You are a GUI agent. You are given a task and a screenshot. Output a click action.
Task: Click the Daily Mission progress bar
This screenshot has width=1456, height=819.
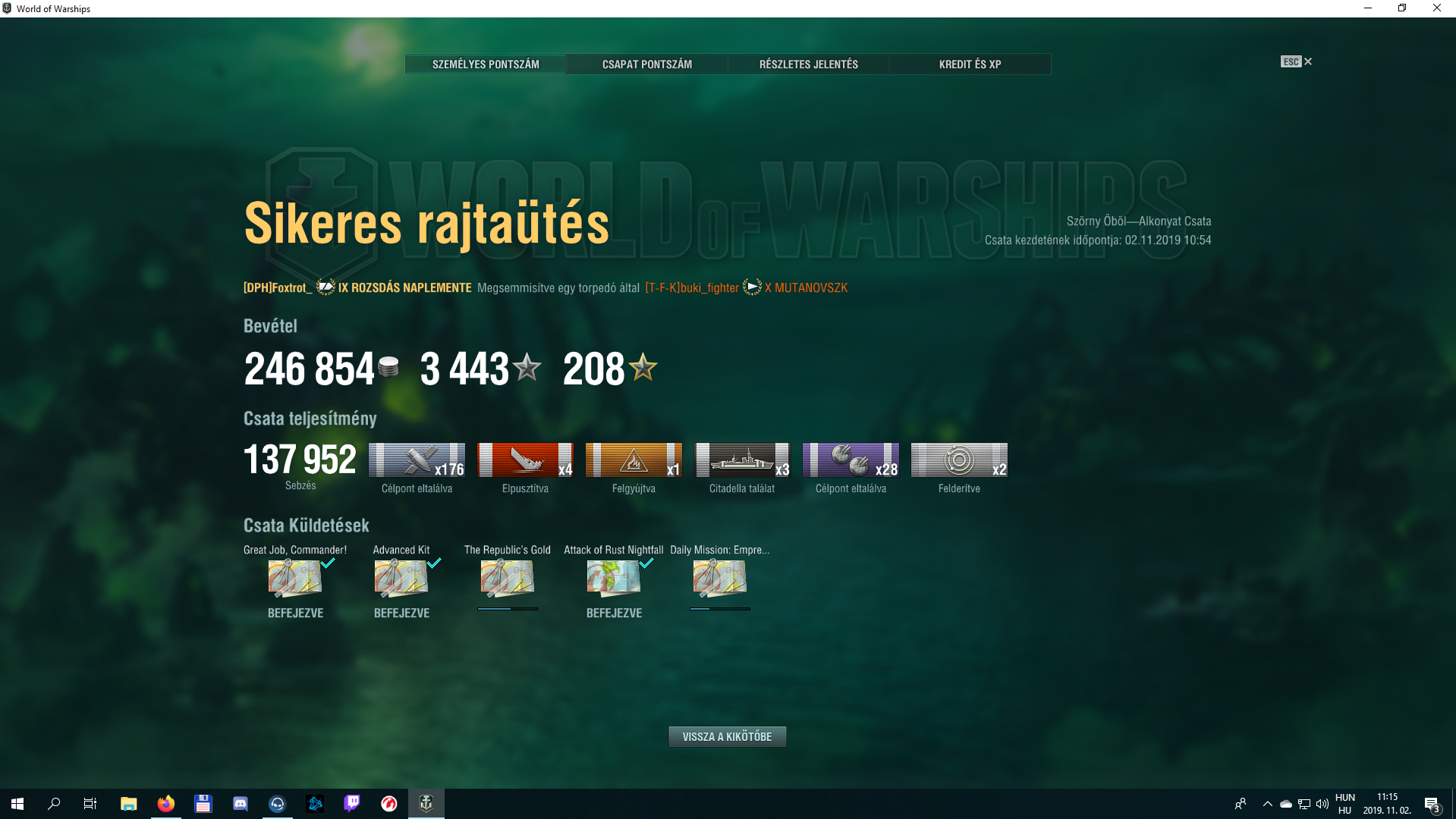tap(720, 608)
